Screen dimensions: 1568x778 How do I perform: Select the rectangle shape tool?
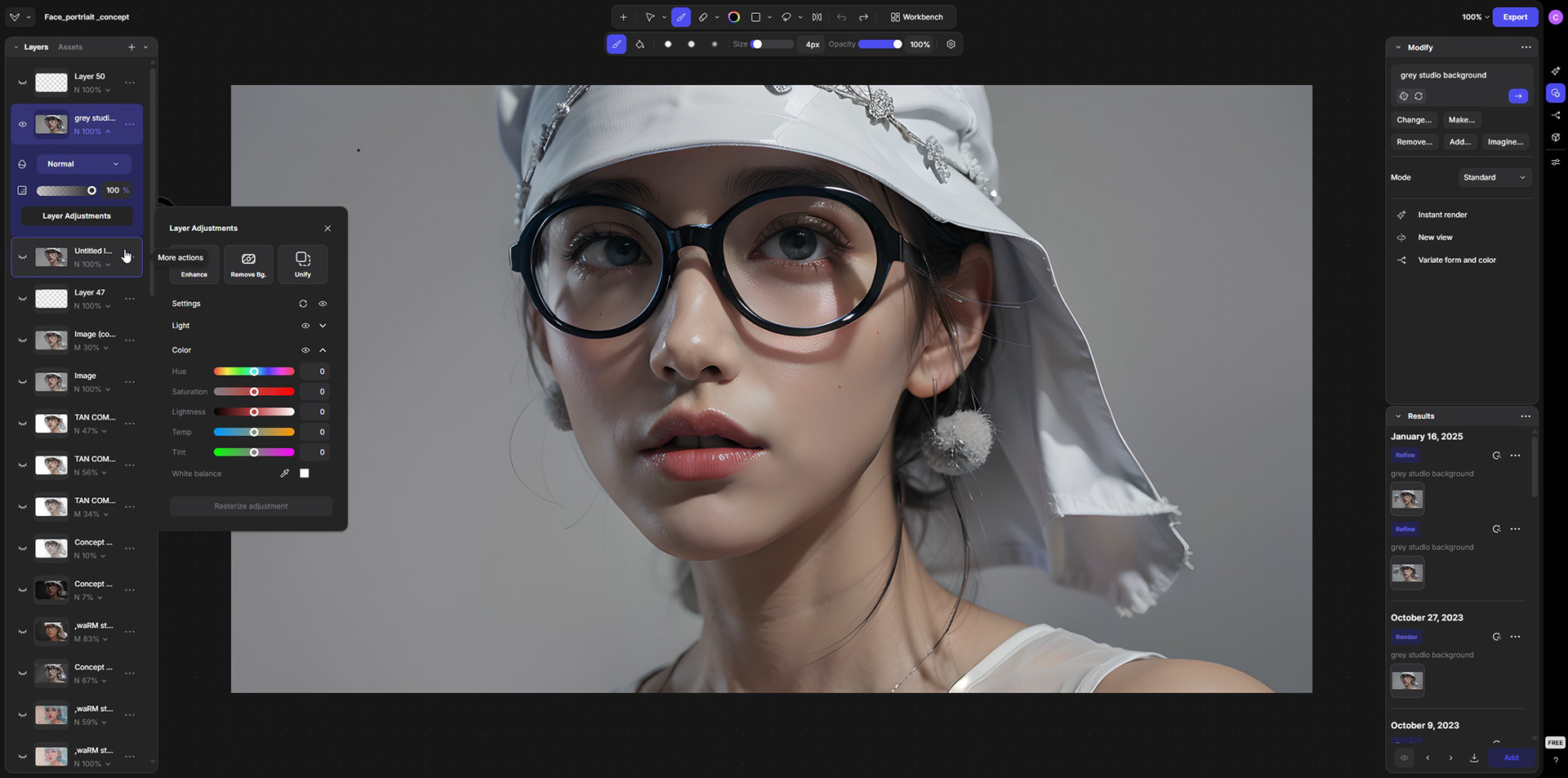click(x=755, y=17)
